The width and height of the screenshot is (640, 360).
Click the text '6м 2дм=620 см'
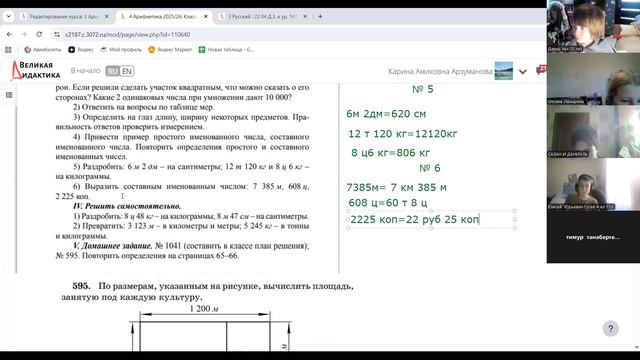point(386,114)
